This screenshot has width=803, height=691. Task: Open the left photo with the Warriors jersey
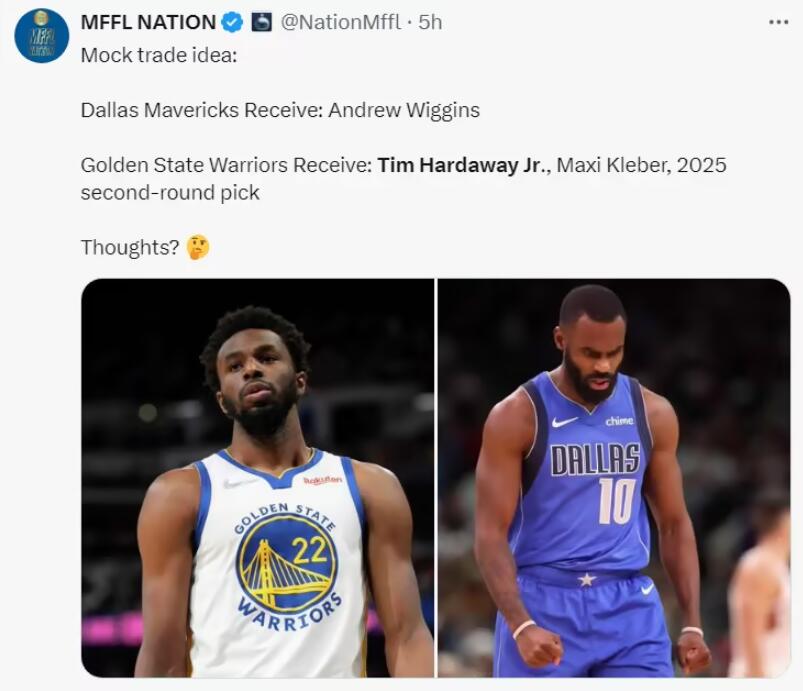[257, 477]
